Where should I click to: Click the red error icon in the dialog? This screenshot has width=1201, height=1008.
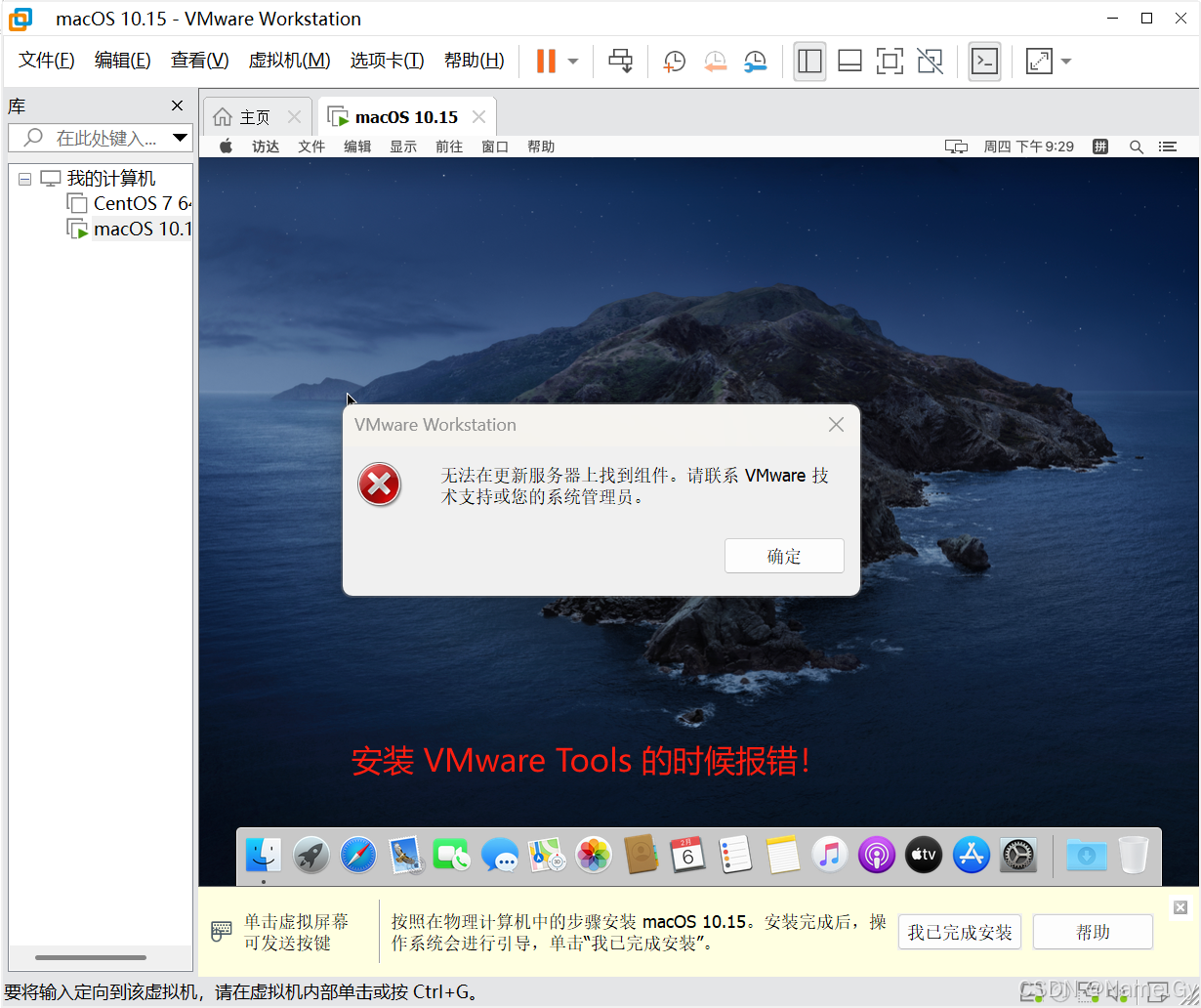click(379, 484)
